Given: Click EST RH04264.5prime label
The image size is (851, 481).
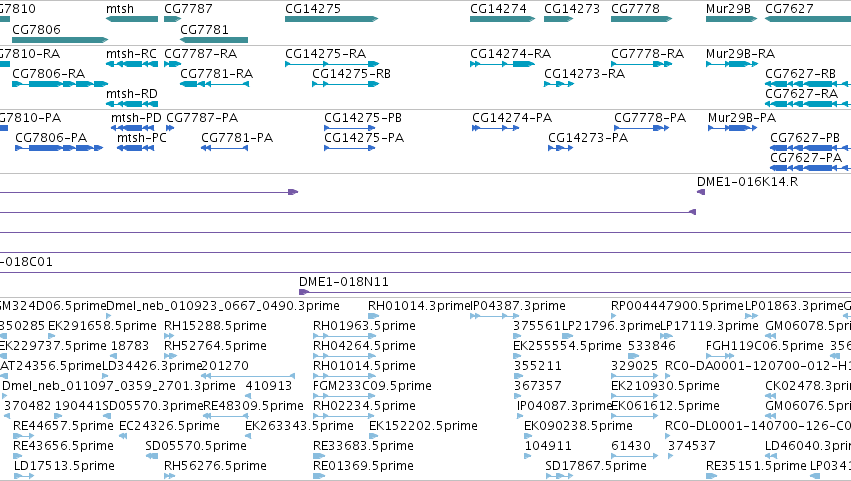Looking at the screenshot, I should pyautogui.click(x=364, y=346).
